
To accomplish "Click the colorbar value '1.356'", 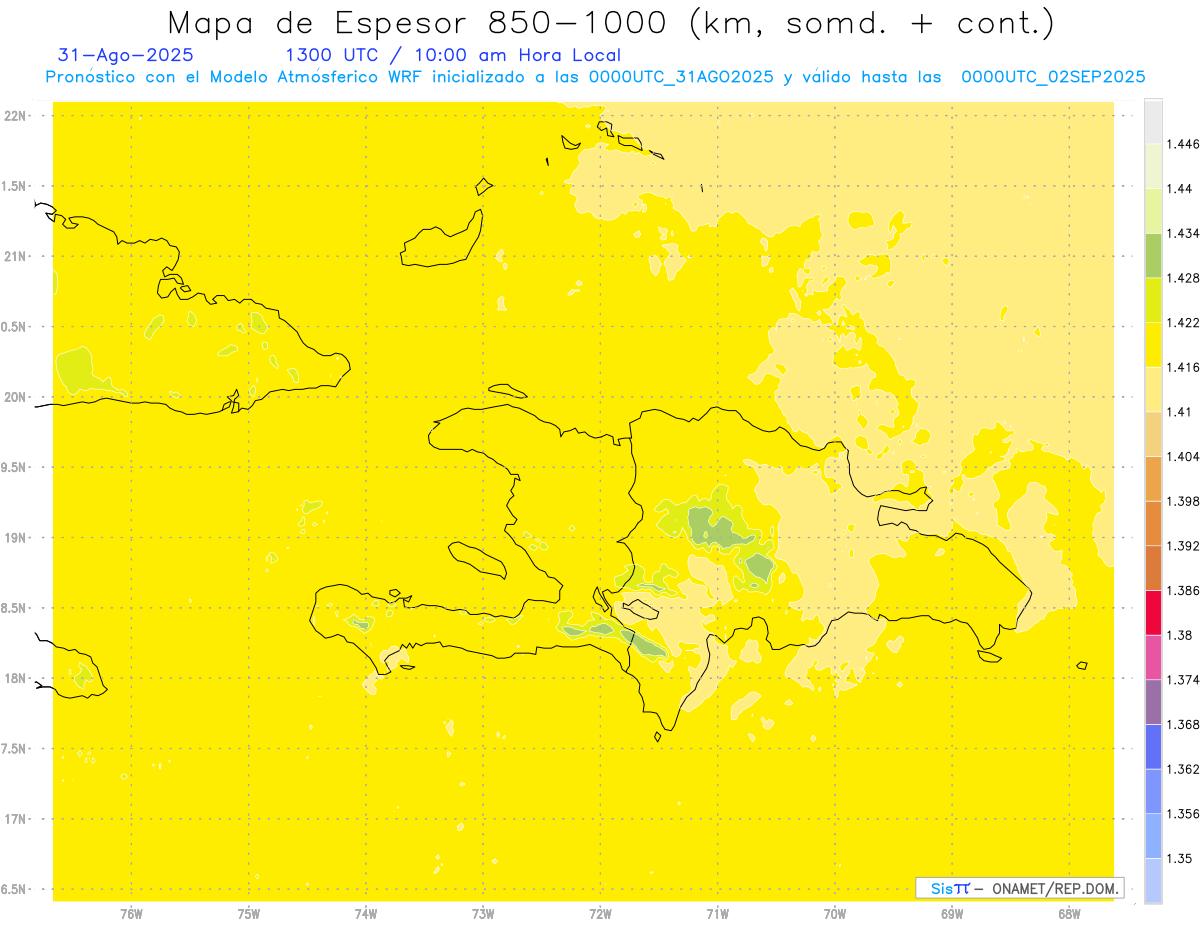I will tap(1183, 814).
